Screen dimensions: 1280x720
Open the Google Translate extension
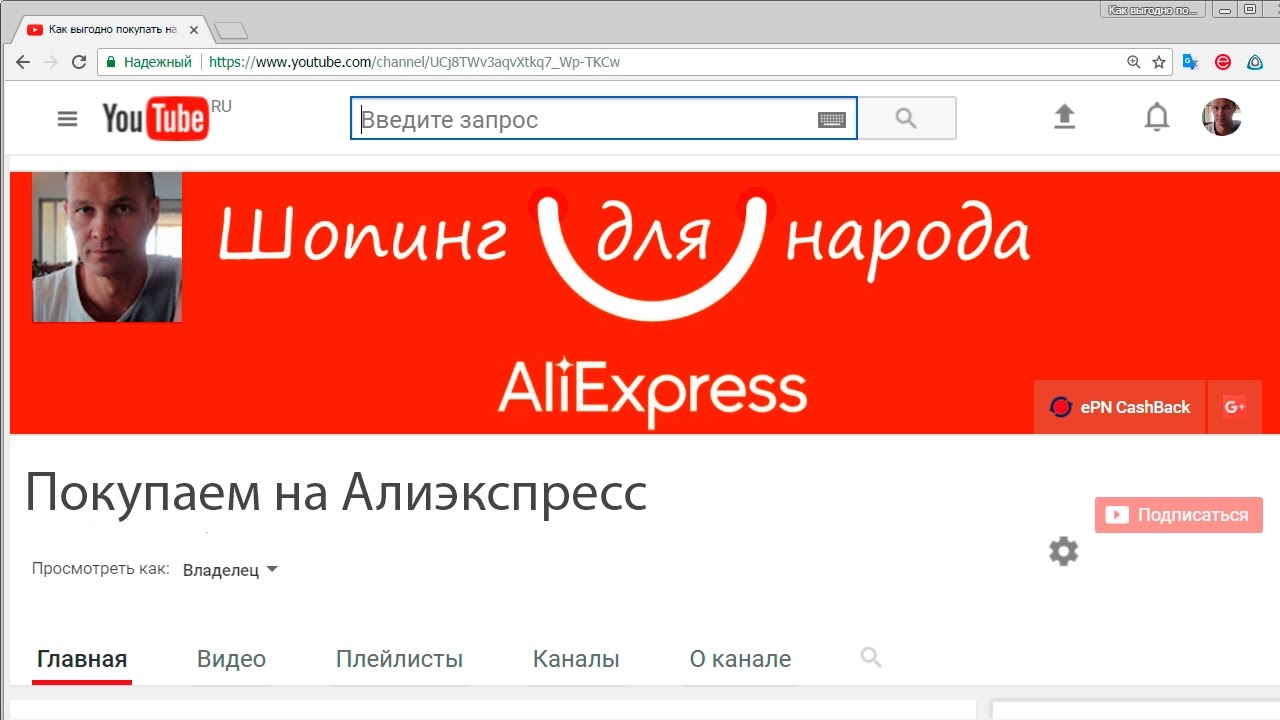1190,62
